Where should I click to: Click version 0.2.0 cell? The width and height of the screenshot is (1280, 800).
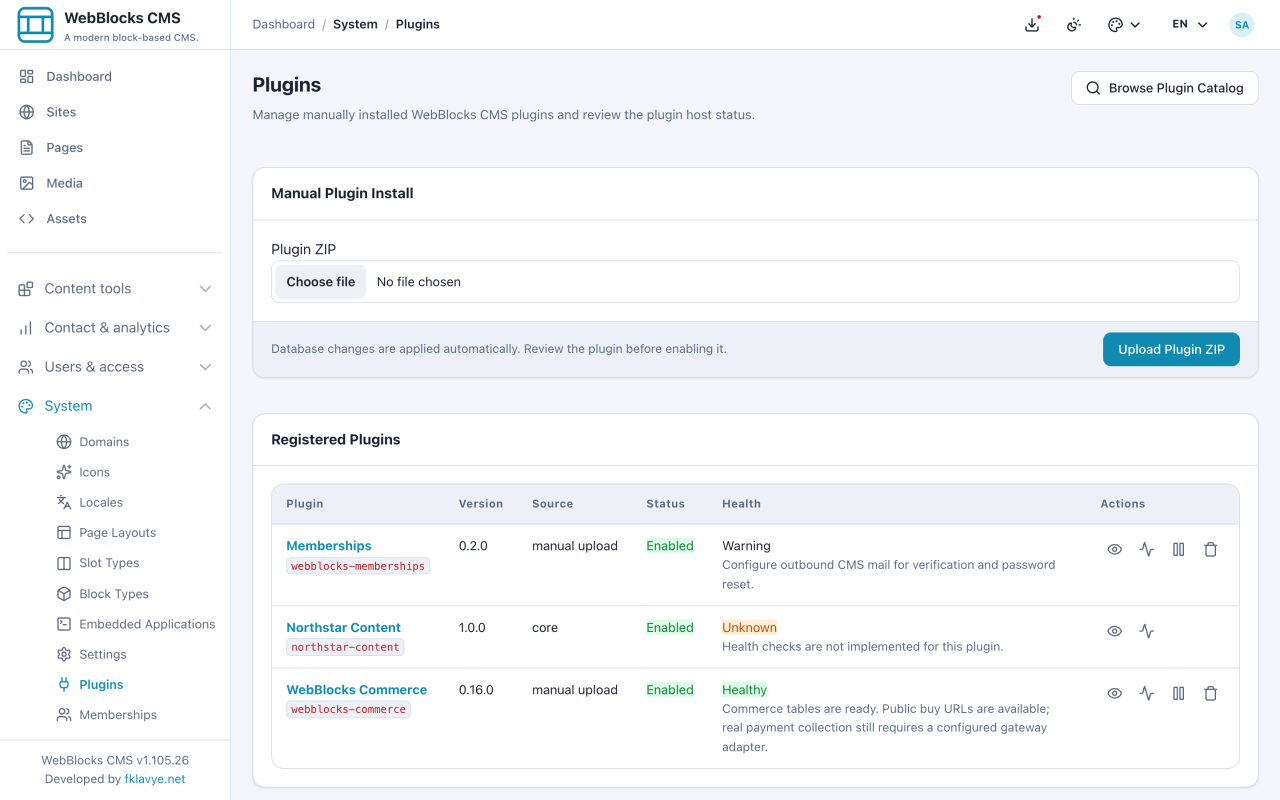pyautogui.click(x=473, y=546)
